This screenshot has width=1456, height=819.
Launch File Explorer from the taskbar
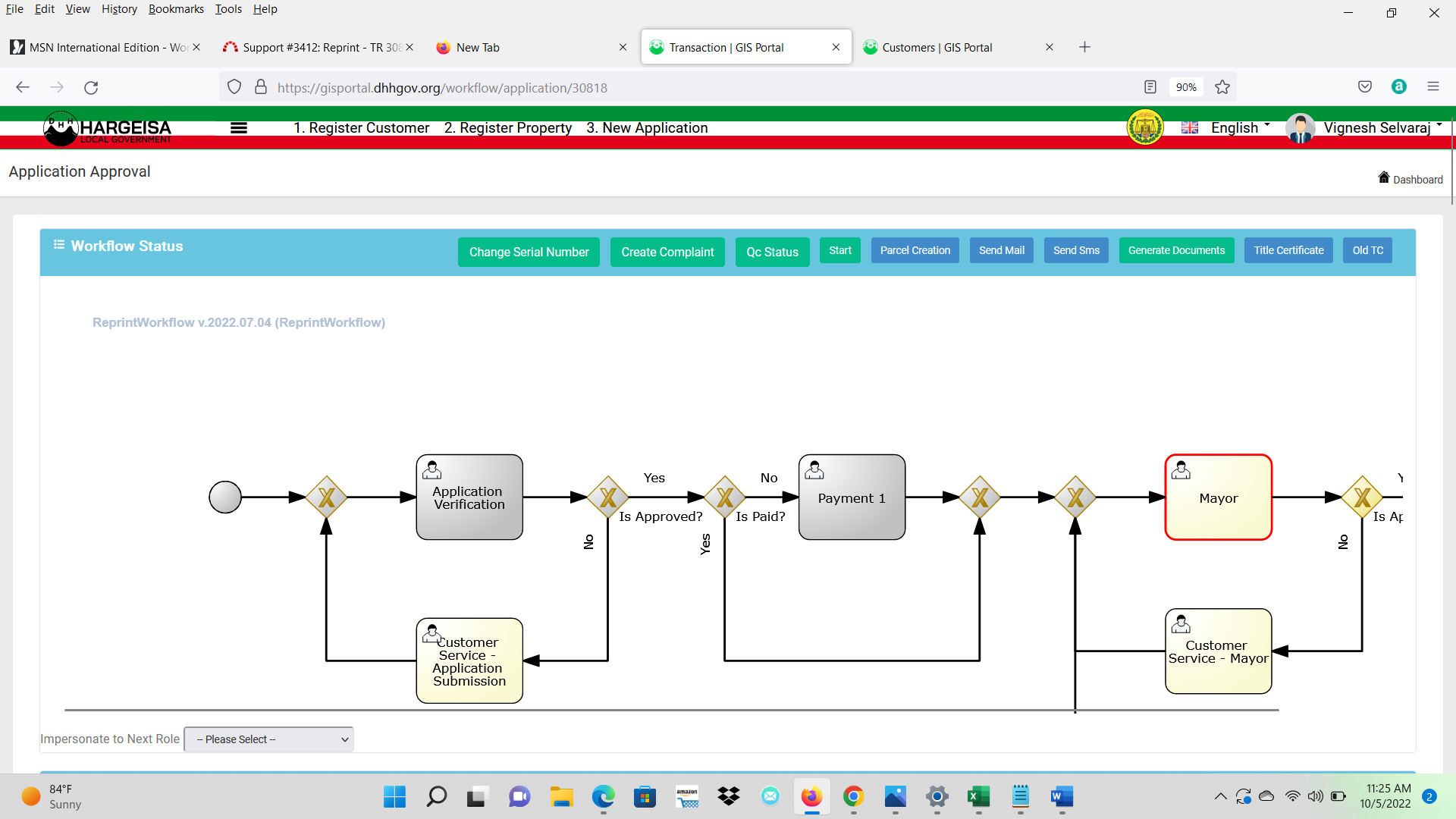coord(562,796)
